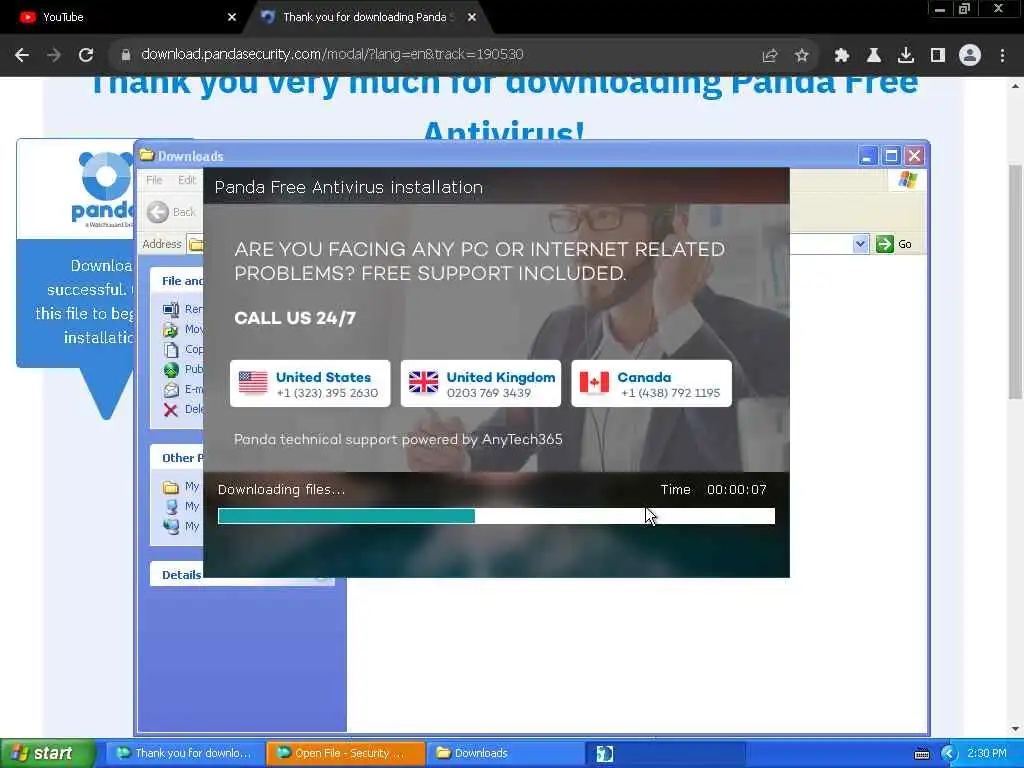This screenshot has height=768, width=1024.
Task: Click the Downloading files status text
Action: coord(281,490)
